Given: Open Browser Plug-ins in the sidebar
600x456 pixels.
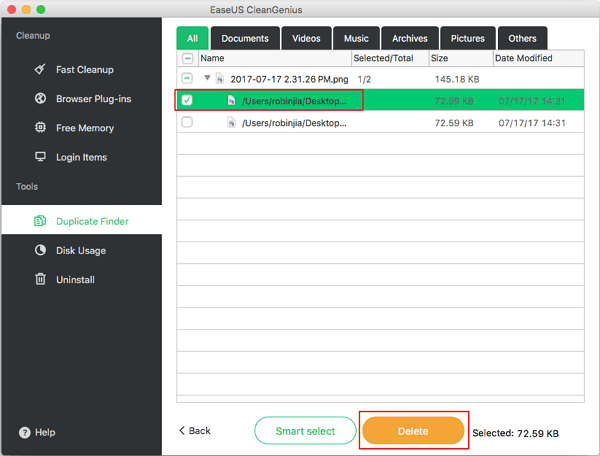Looking at the screenshot, I should [82, 98].
